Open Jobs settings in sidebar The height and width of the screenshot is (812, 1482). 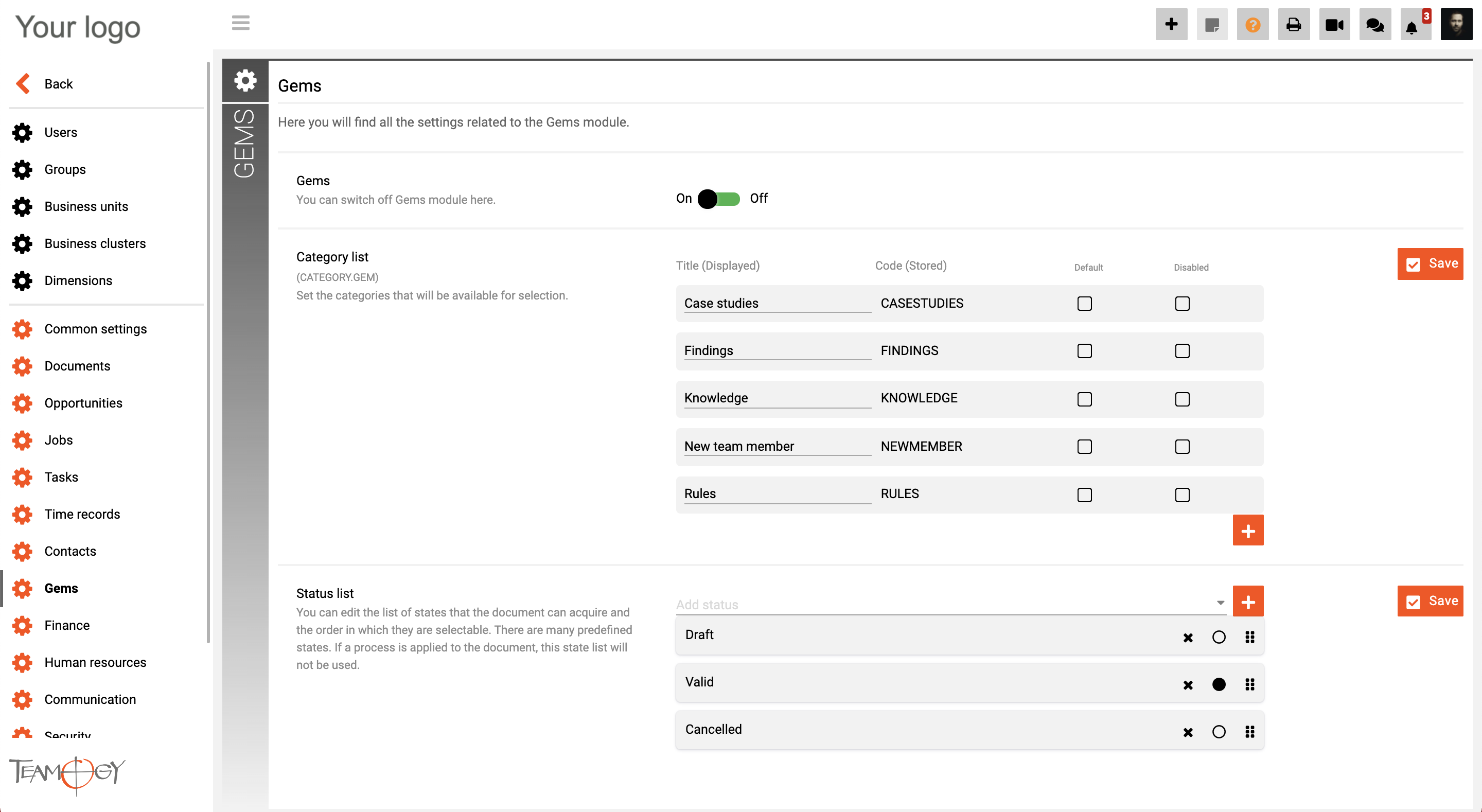click(59, 439)
